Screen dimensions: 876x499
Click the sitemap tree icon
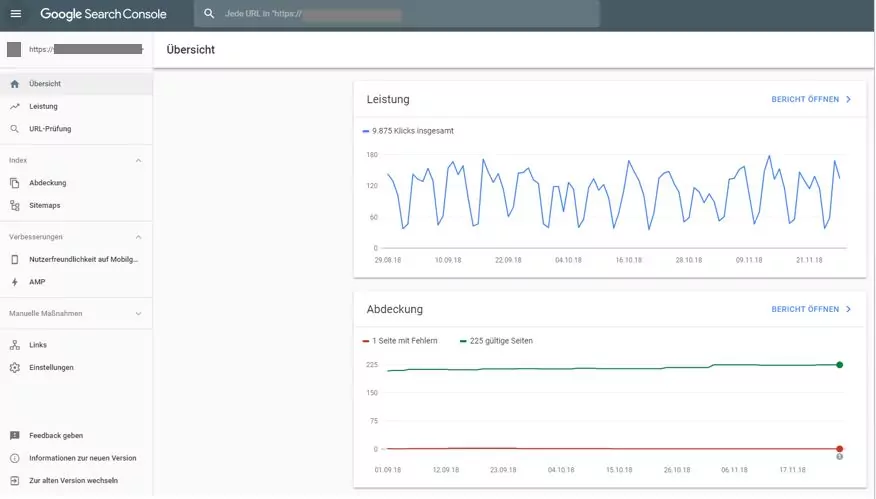coord(15,205)
